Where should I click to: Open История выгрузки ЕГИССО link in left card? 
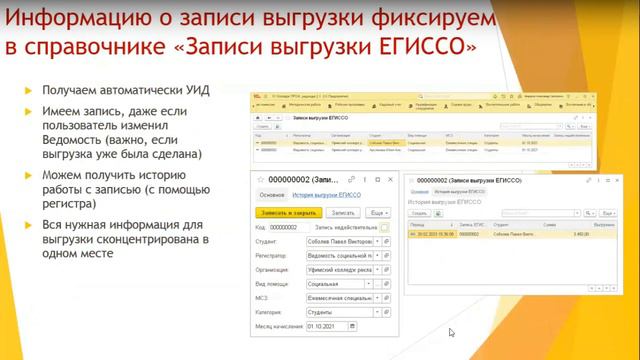(x=327, y=195)
